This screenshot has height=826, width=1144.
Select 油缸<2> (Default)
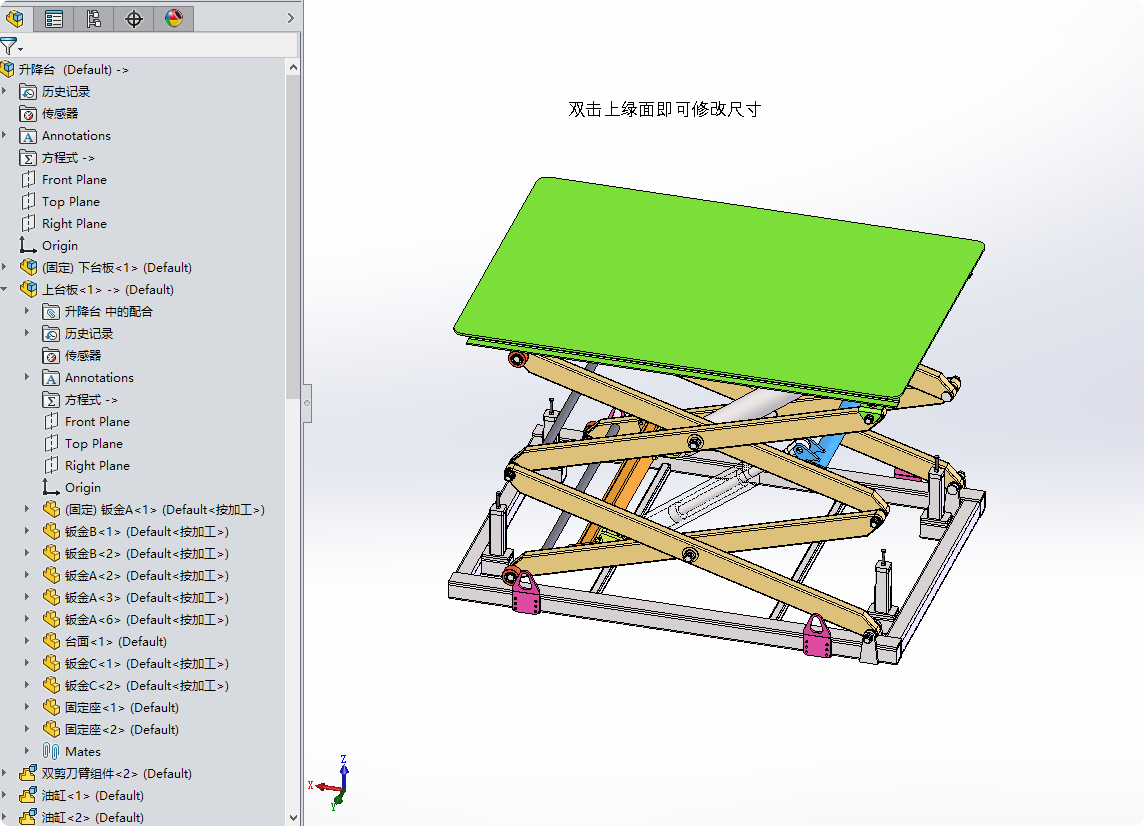(93, 817)
